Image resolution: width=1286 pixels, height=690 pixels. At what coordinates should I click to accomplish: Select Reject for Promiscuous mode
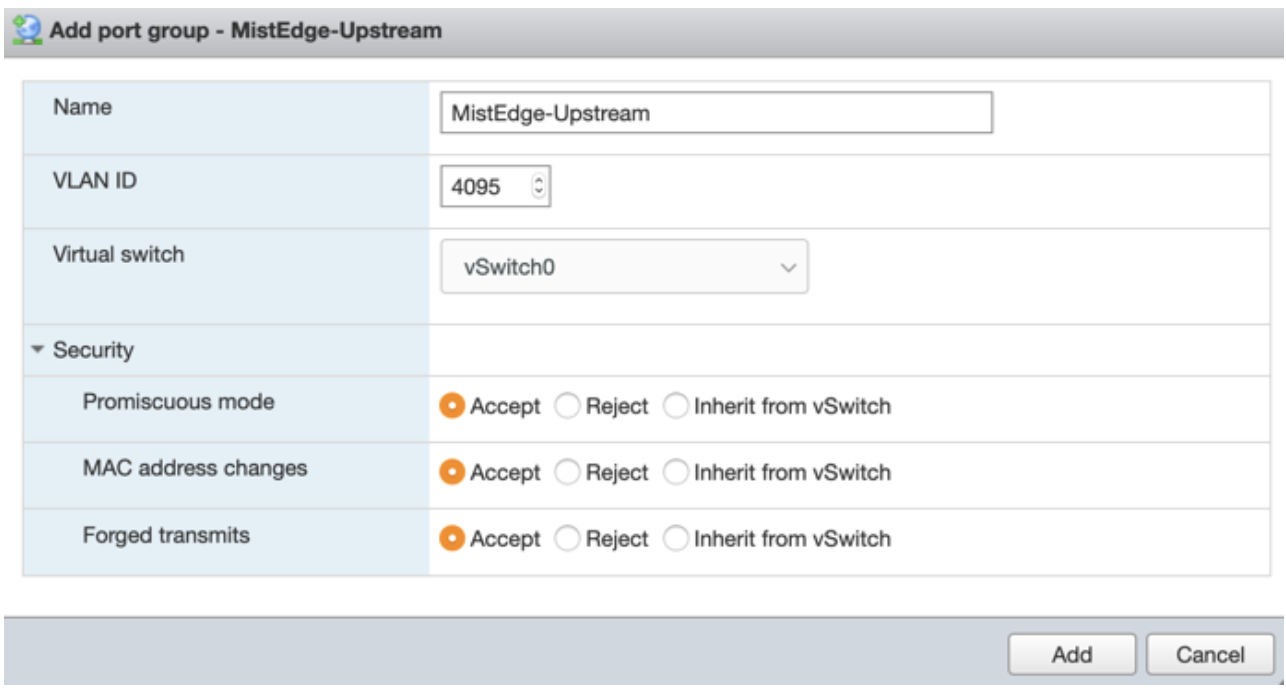point(567,407)
